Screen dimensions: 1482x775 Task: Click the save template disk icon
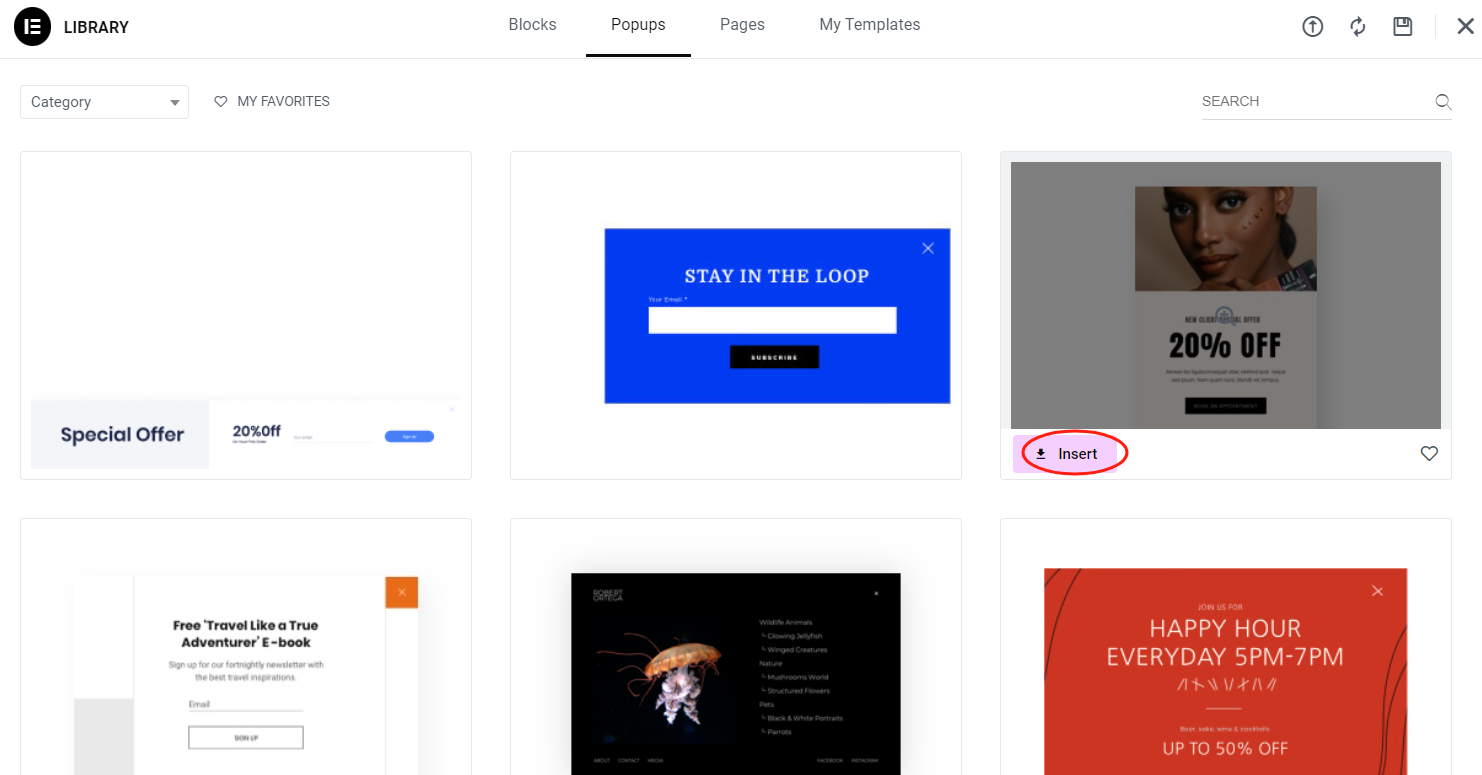click(1402, 27)
